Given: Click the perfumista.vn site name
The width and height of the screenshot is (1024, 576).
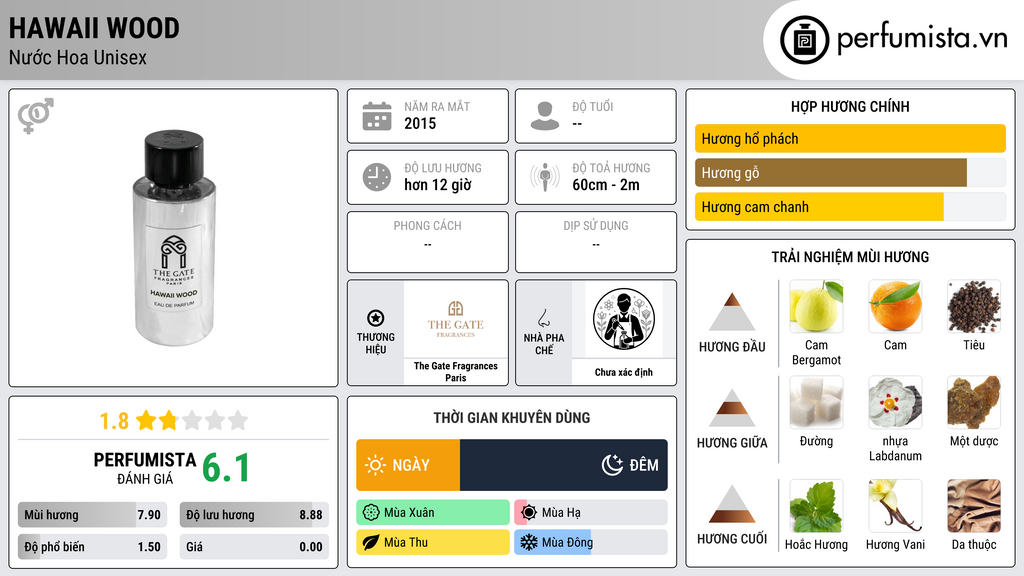Looking at the screenshot, I should pos(922,38).
